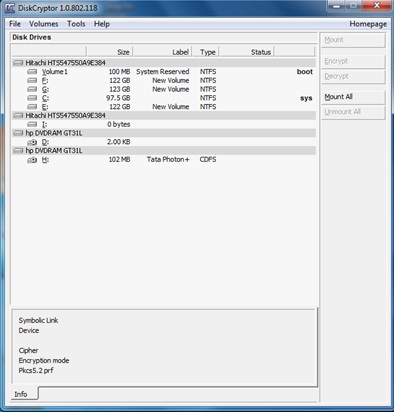Click the Symbolic Link info label

(x=38, y=320)
